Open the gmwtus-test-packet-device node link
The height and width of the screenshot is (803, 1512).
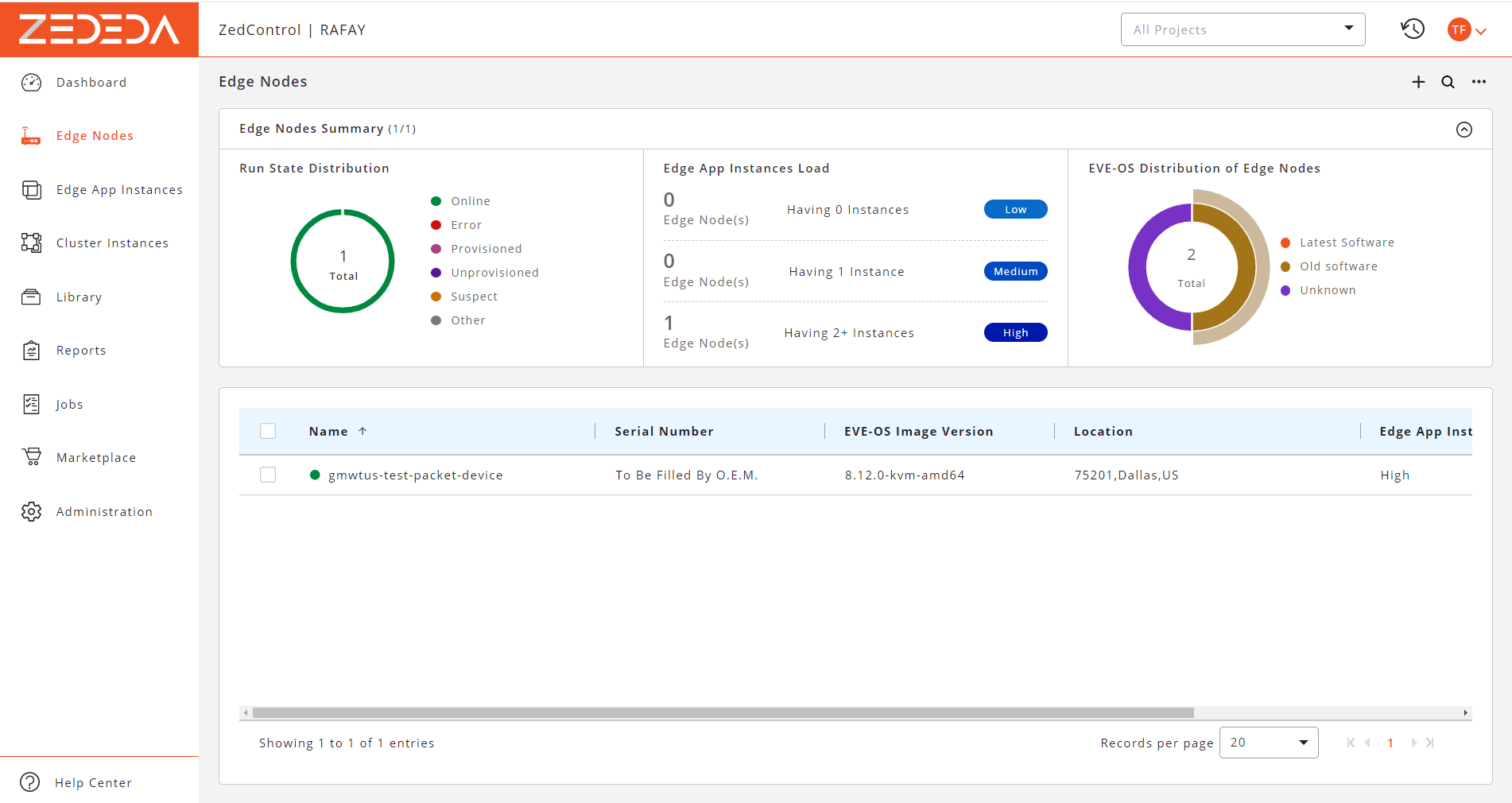point(416,475)
